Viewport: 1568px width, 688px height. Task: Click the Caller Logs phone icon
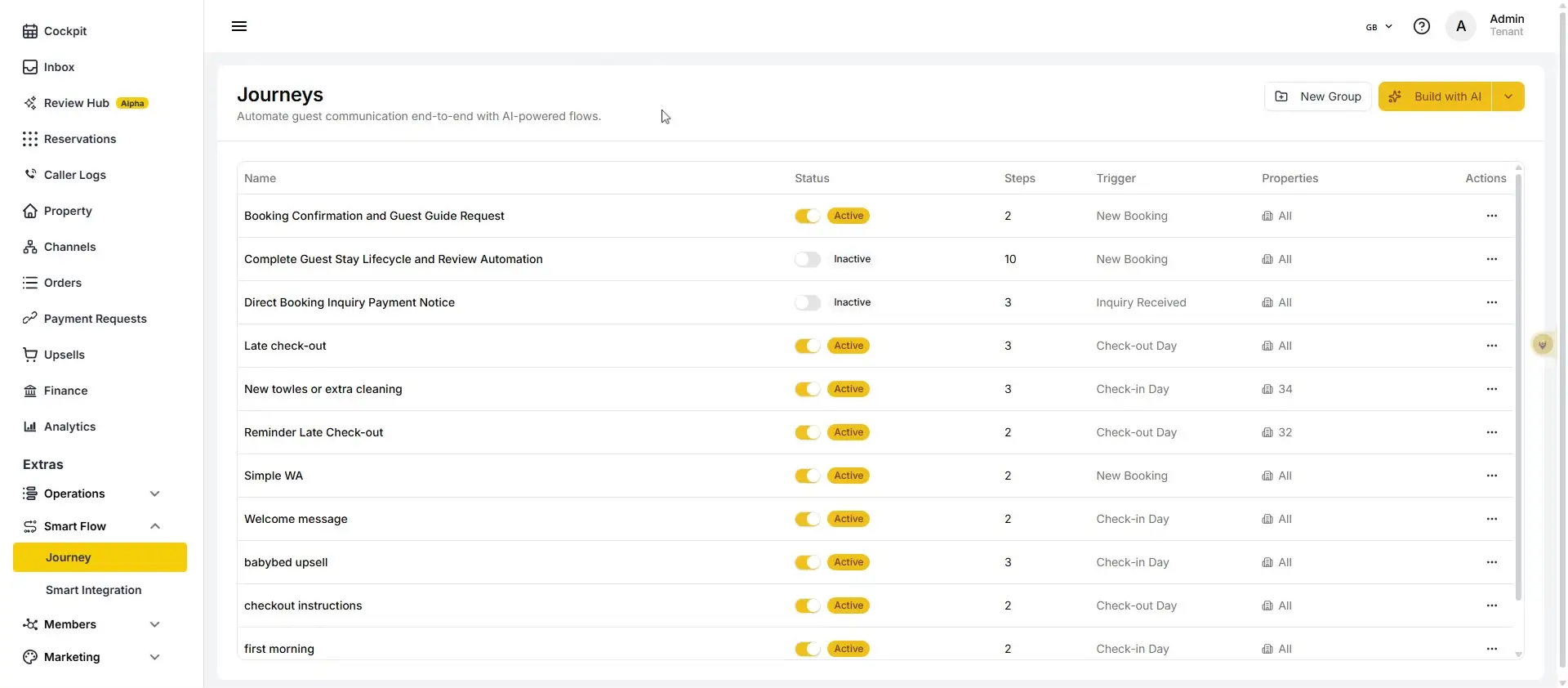pos(30,175)
